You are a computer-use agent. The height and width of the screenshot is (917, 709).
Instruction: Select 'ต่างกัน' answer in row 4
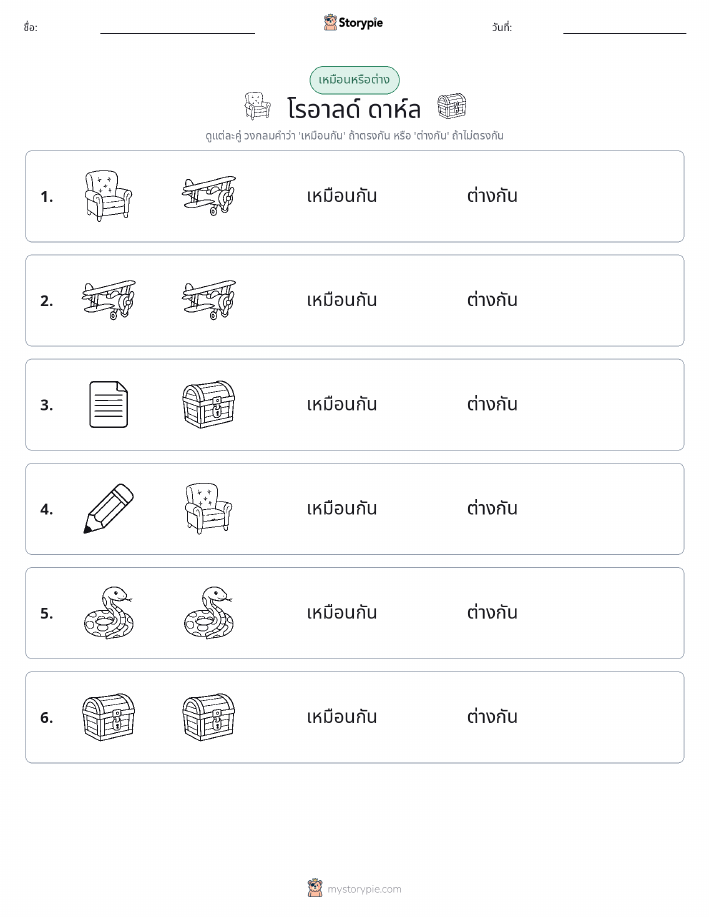[x=492, y=509]
